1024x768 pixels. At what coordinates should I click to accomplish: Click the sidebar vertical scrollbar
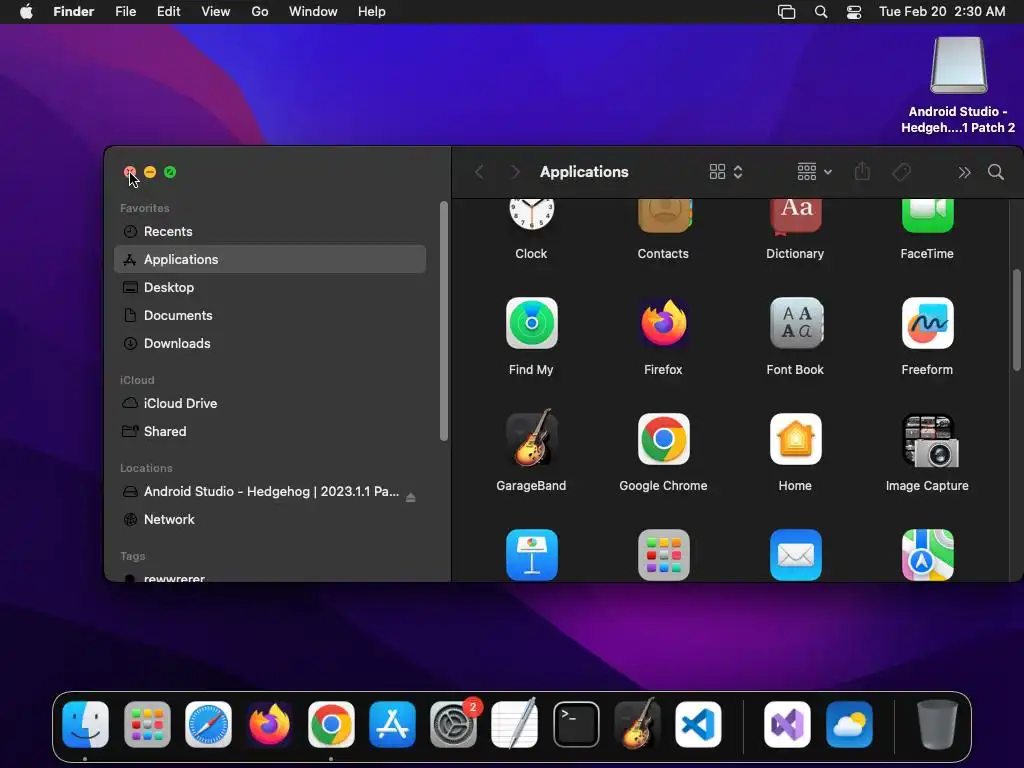click(444, 321)
